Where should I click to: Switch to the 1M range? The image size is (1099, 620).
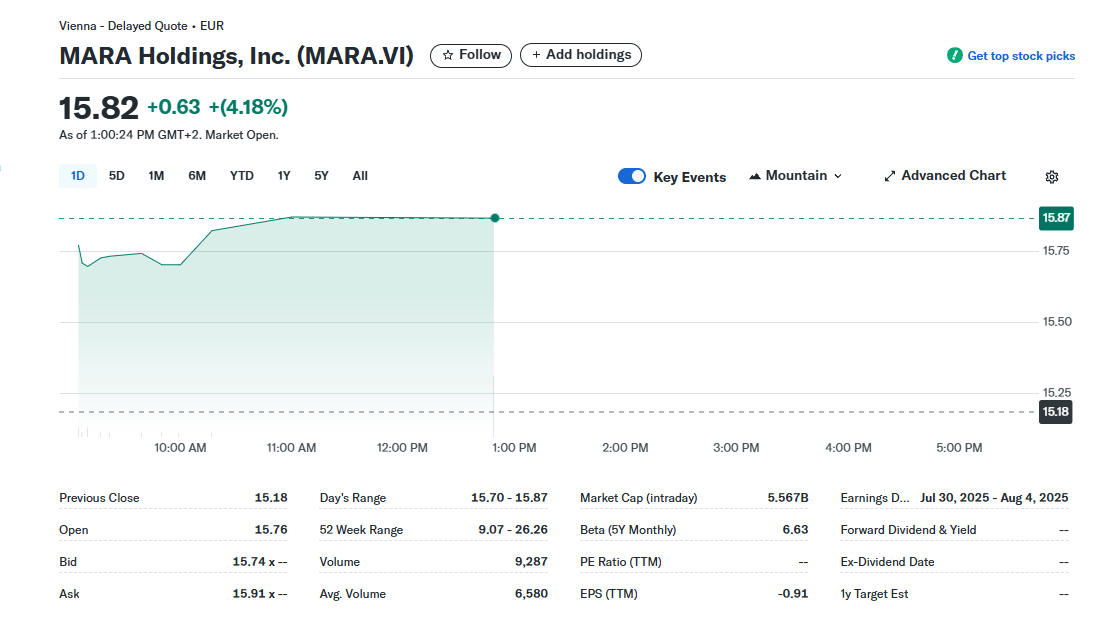click(x=156, y=176)
